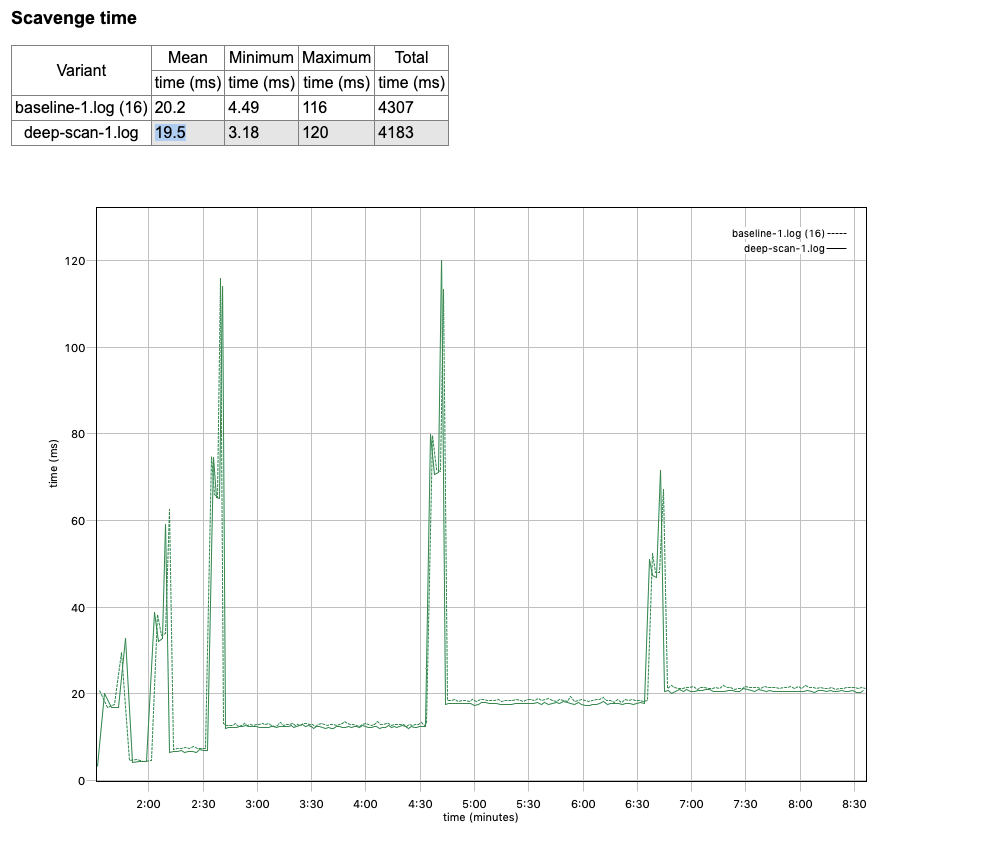Click the 60 y-axis tick label
Image resolution: width=983 pixels, height=842 pixels.
[x=78, y=522]
